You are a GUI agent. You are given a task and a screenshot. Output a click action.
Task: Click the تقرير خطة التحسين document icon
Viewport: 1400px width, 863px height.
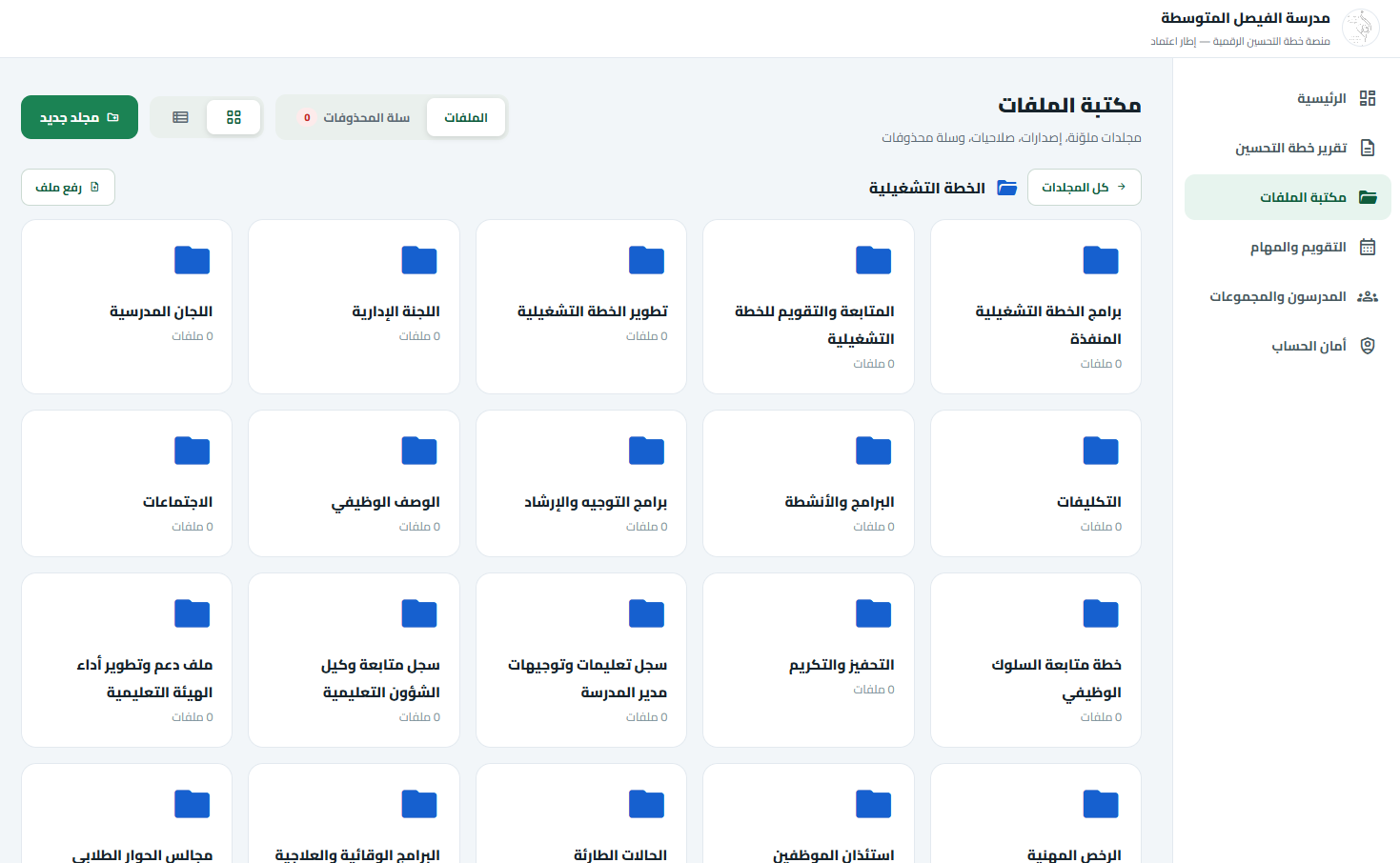coord(1368,148)
